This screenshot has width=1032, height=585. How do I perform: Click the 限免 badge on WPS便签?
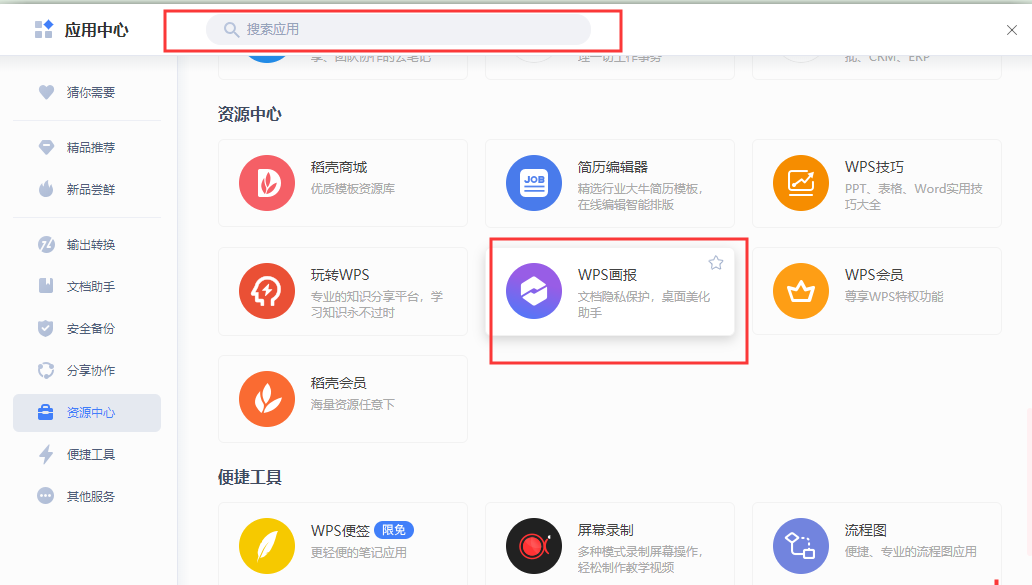(394, 530)
